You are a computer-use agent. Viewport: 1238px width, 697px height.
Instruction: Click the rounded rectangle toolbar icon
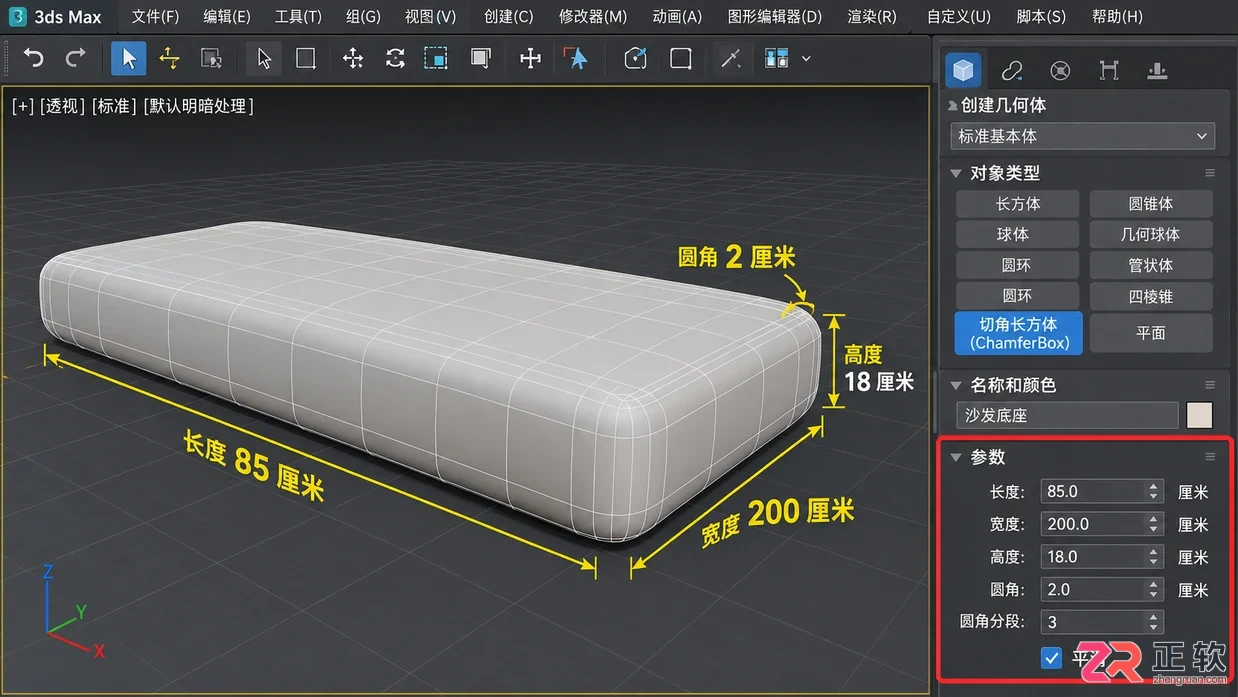681,58
